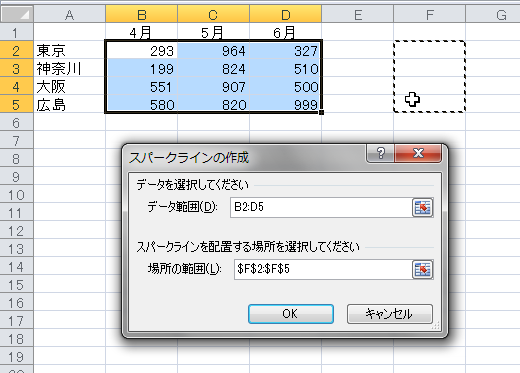
Task: Click cell containing 大阪
Action: click(x=69, y=87)
